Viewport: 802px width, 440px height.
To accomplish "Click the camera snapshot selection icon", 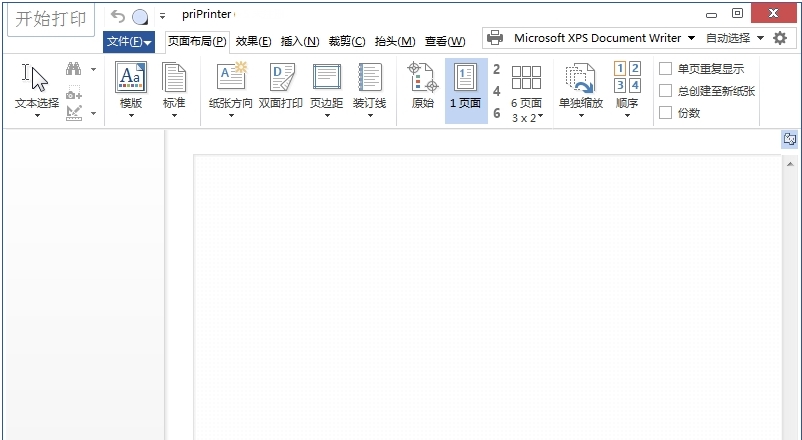I will [74, 92].
